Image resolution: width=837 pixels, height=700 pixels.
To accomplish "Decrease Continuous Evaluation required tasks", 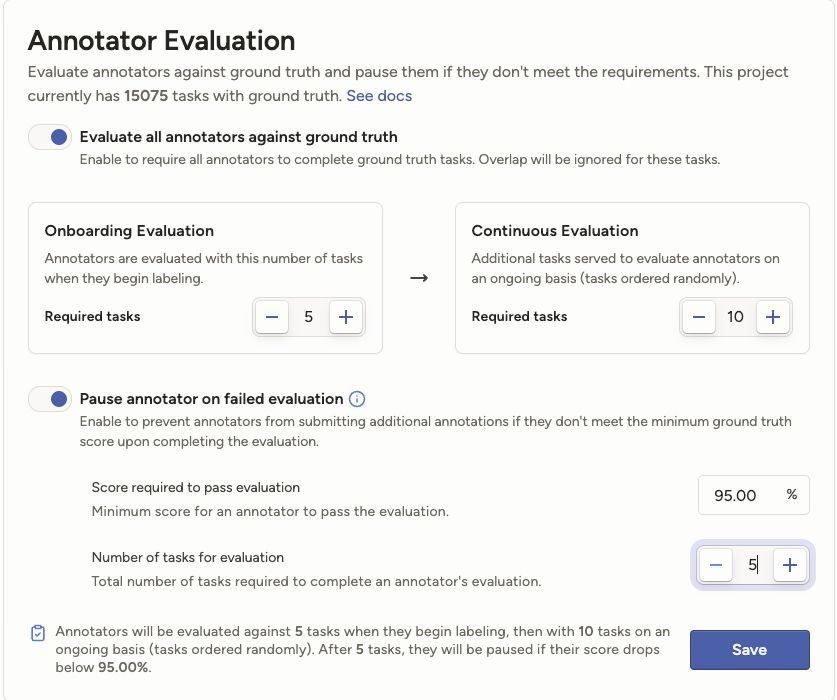I will tap(699, 317).
